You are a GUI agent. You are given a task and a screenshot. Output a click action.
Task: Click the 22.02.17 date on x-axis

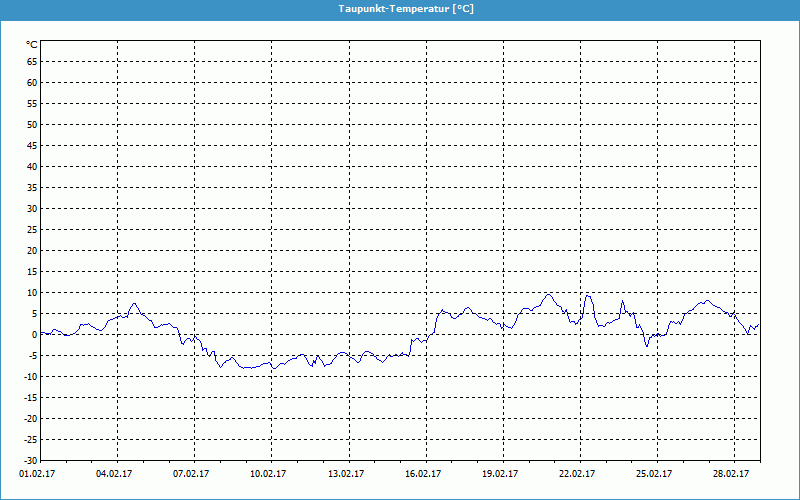click(577, 475)
